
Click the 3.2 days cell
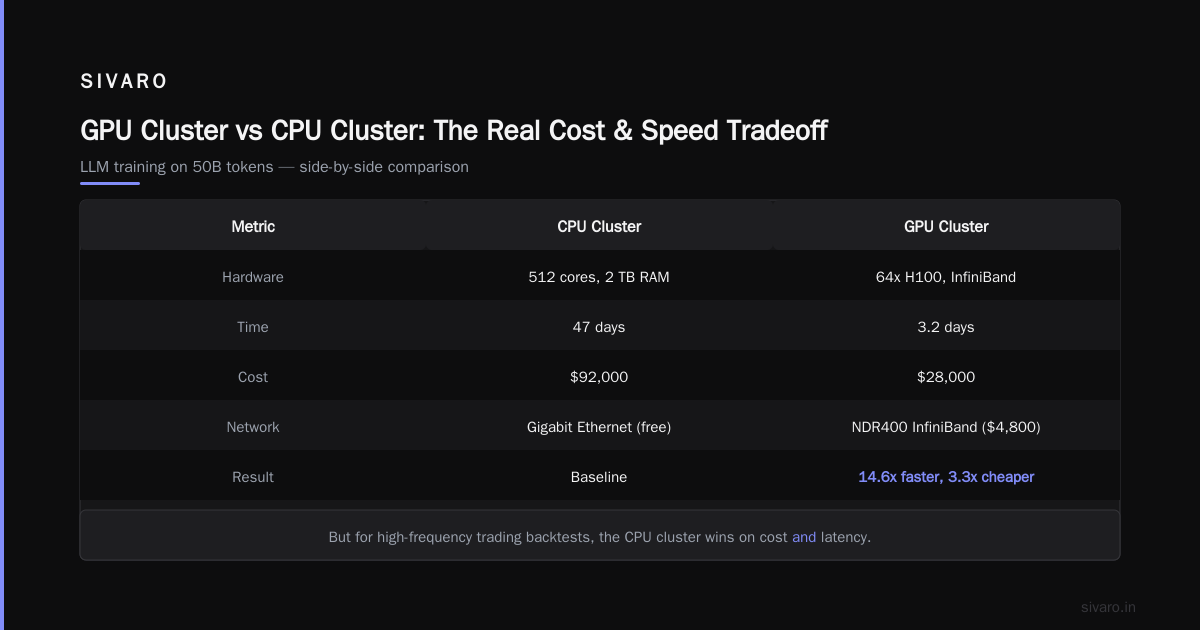946,327
